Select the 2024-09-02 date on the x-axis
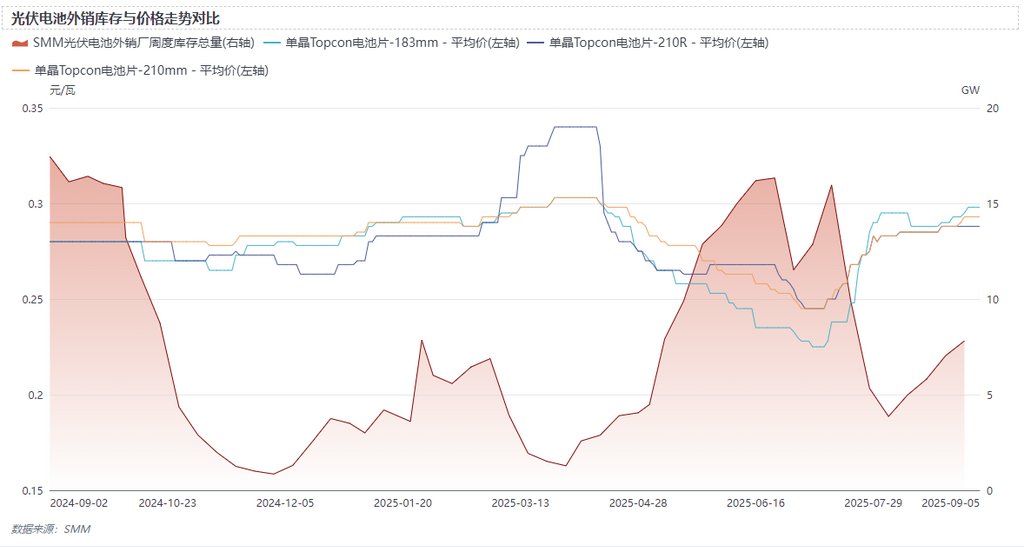1024x547 pixels. (78, 503)
